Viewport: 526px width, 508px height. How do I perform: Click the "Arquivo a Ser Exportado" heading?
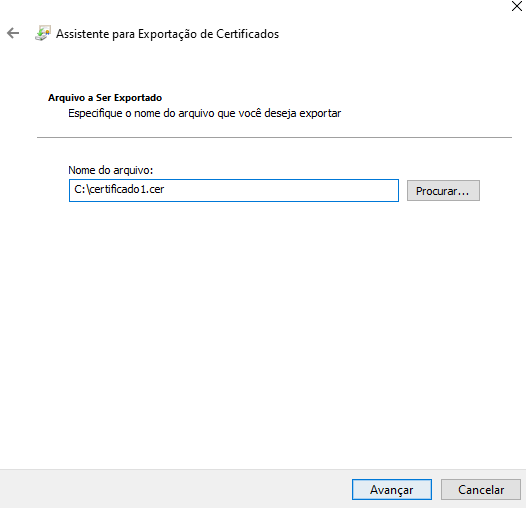[x=105, y=98]
